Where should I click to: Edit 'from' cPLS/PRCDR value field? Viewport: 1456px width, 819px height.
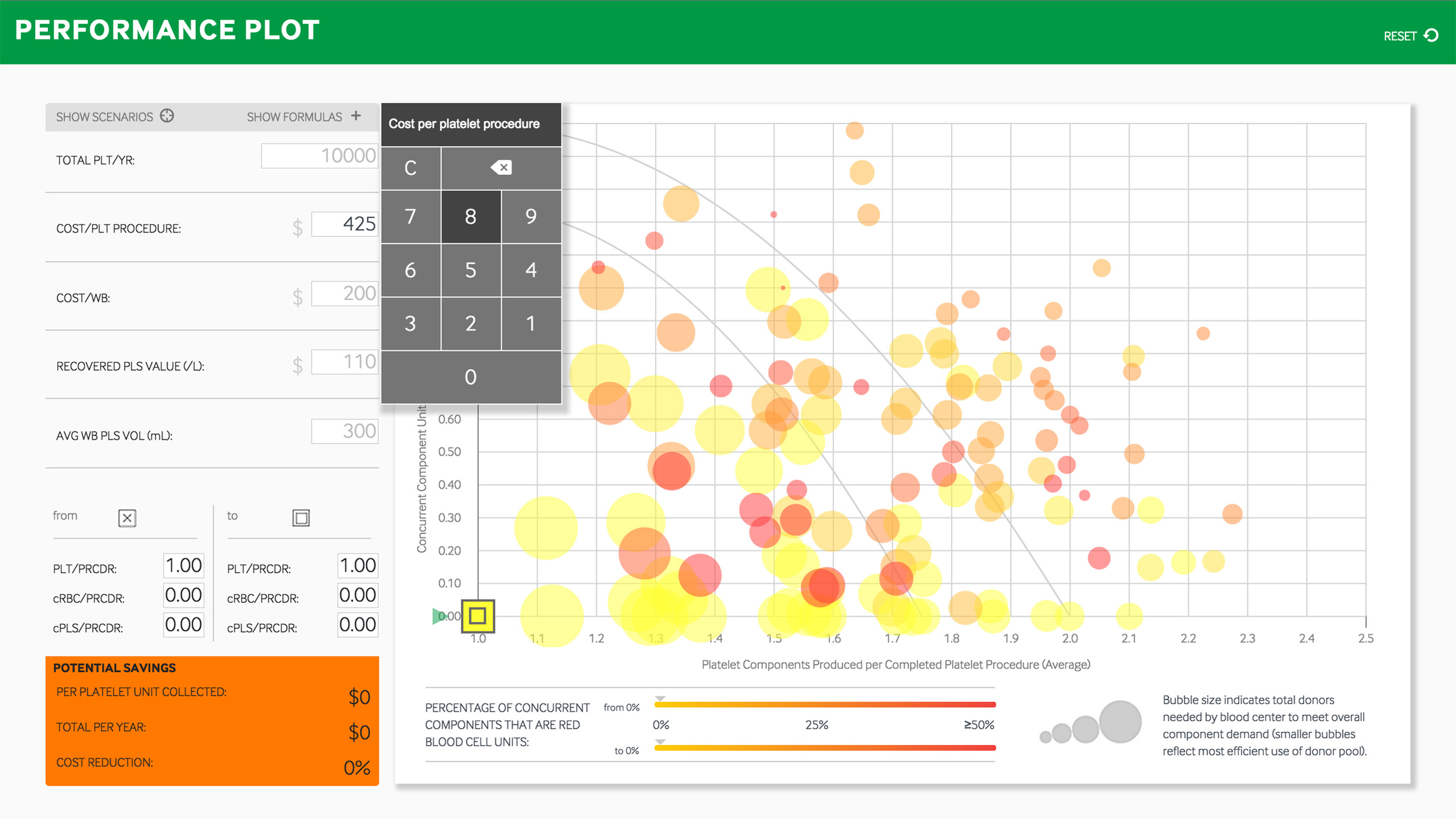183,625
